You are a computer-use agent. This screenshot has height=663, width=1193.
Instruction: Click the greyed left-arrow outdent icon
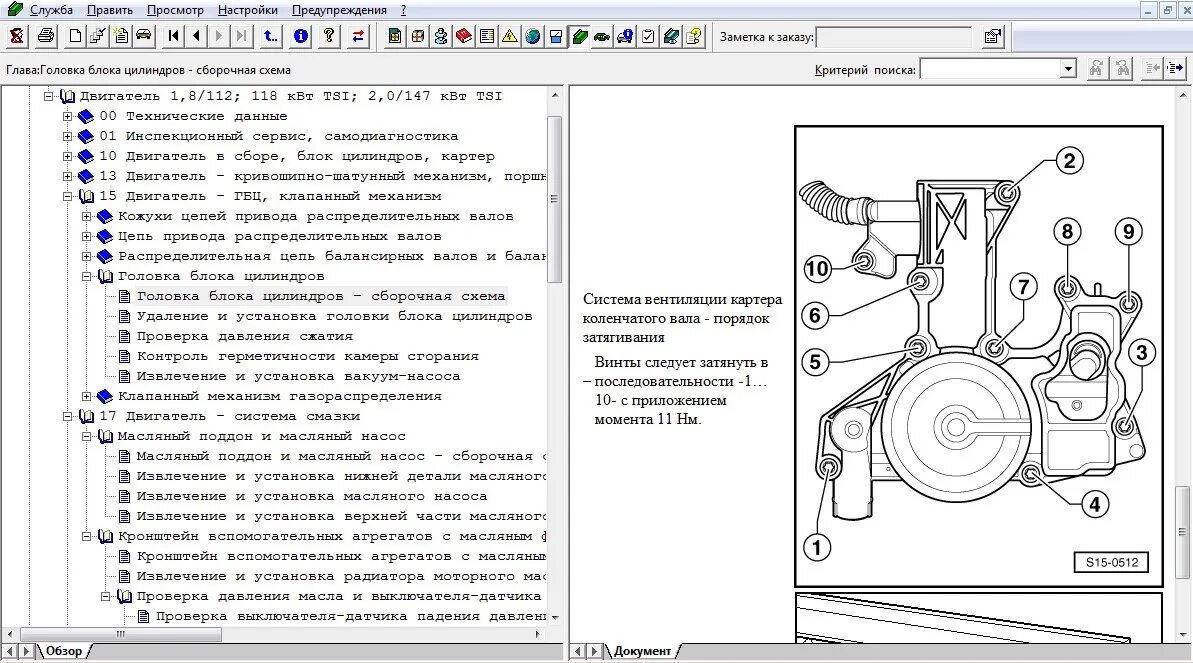pos(1153,69)
